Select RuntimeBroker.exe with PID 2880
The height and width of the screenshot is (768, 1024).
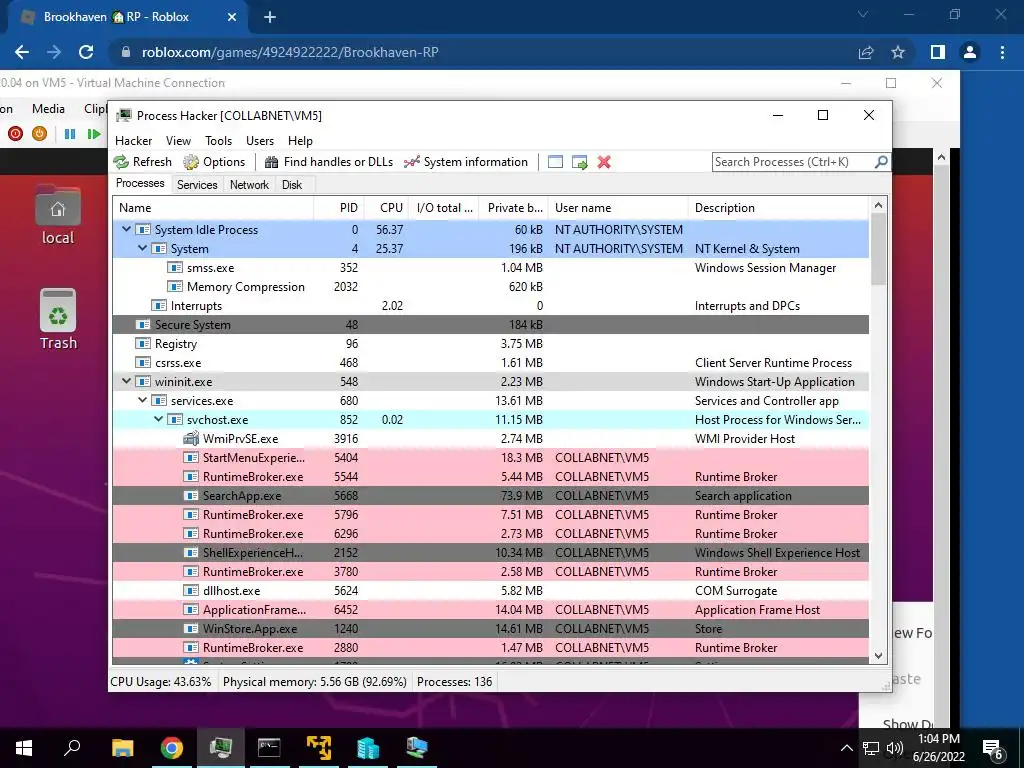[x=490, y=647]
